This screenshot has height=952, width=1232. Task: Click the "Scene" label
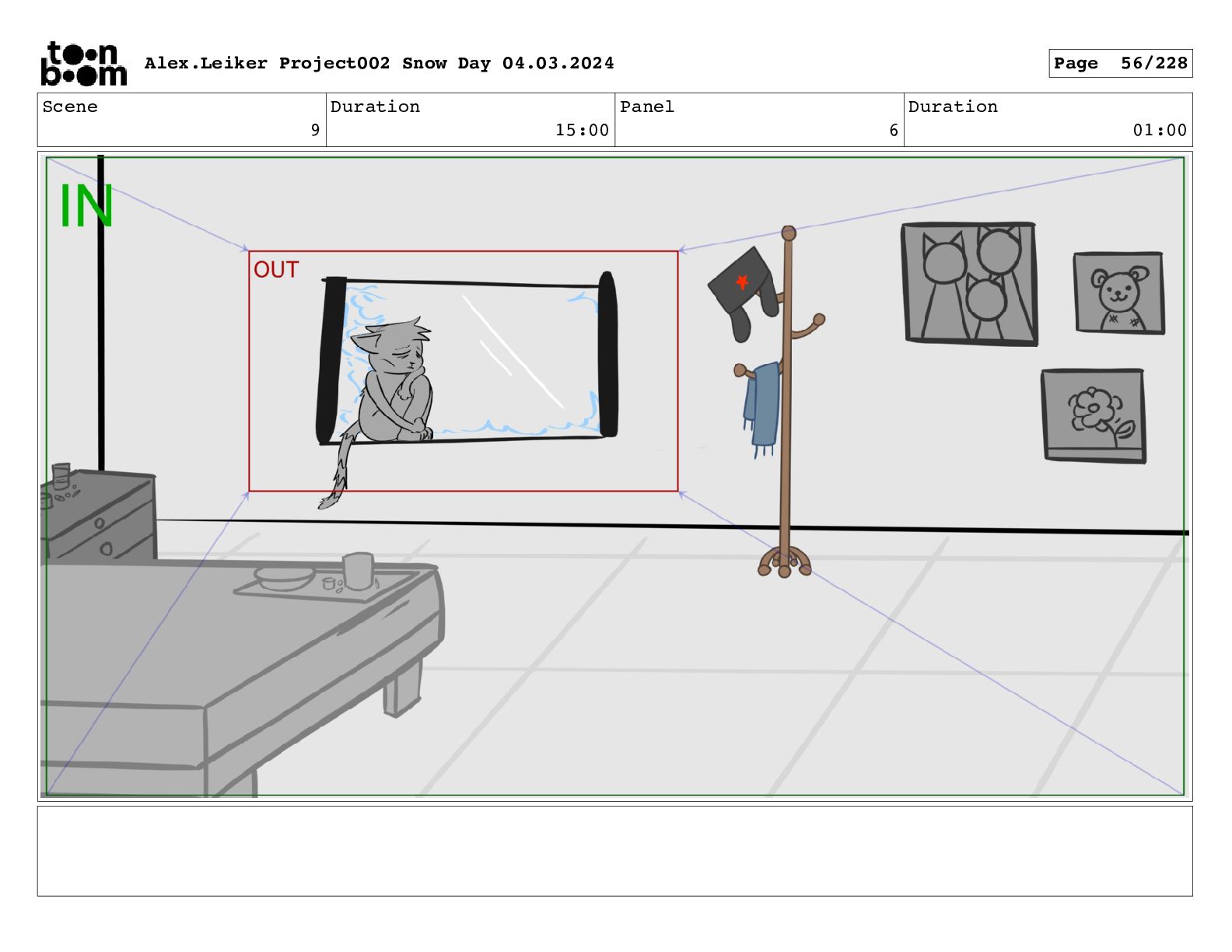[70, 107]
